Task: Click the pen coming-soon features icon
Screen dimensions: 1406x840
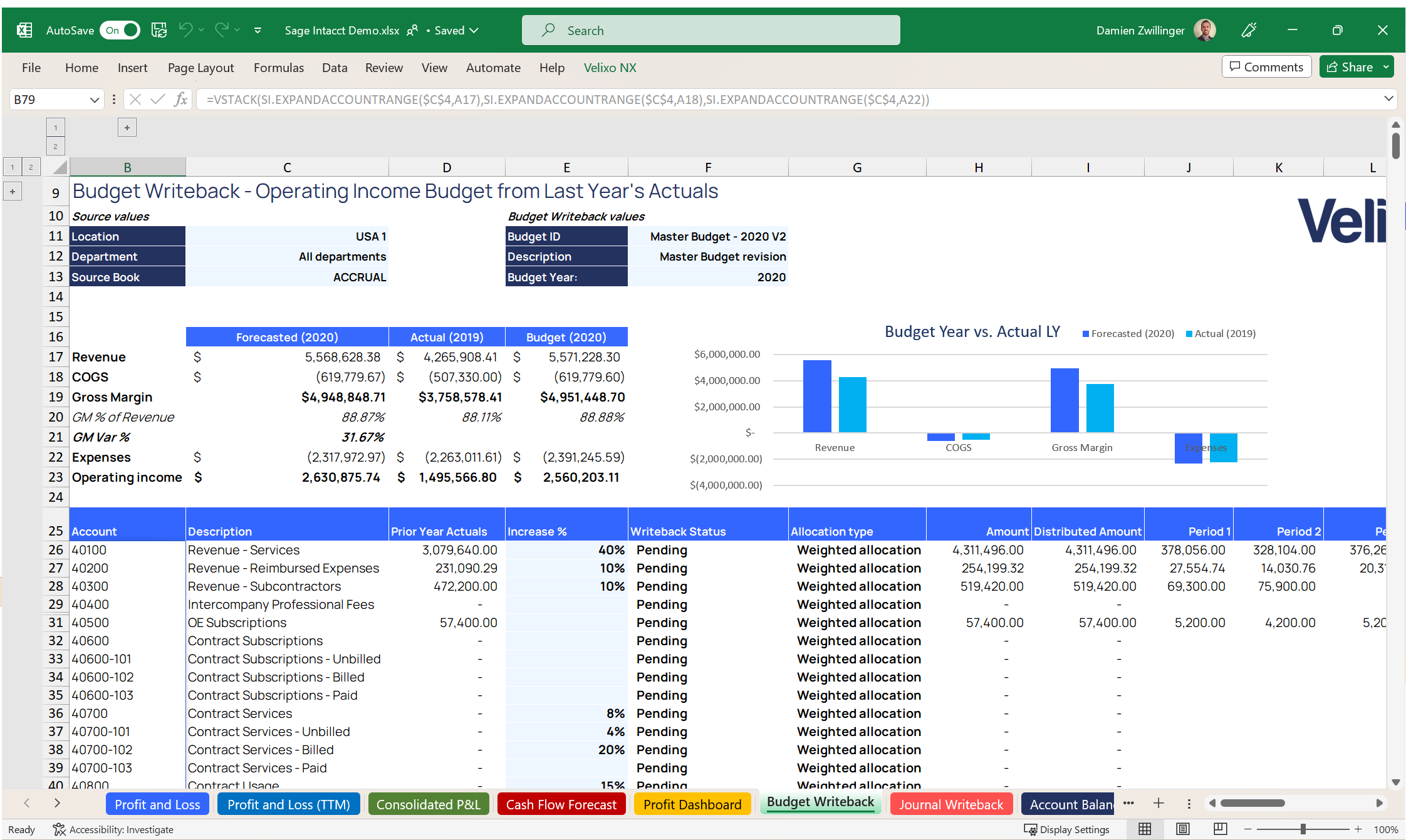Action: click(1249, 29)
